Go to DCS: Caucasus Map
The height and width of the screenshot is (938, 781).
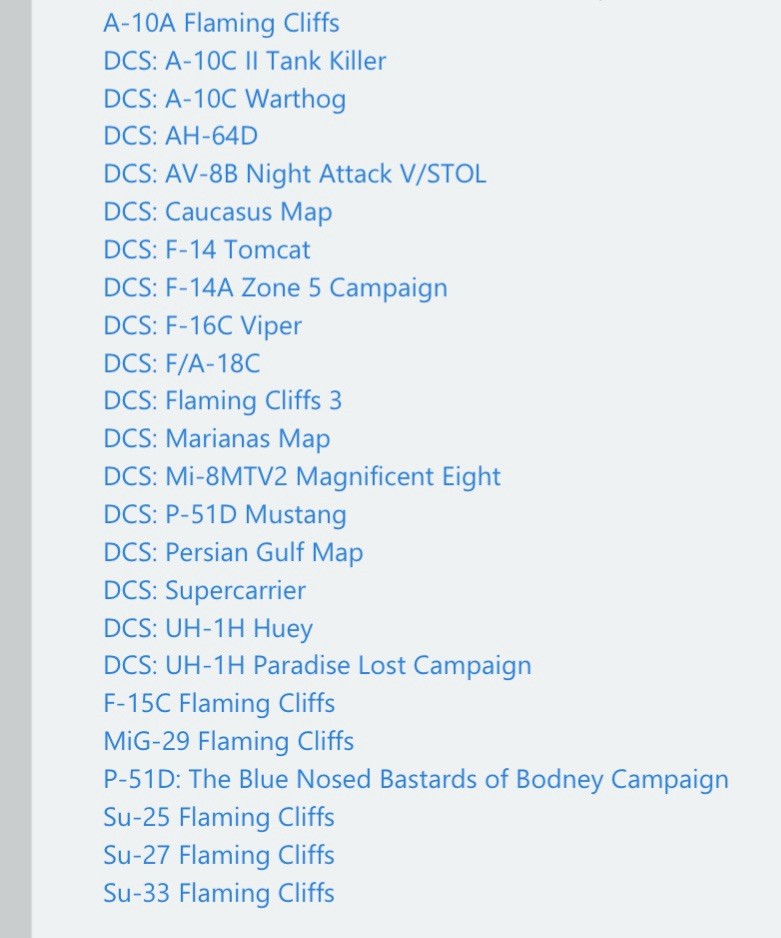[x=217, y=212]
